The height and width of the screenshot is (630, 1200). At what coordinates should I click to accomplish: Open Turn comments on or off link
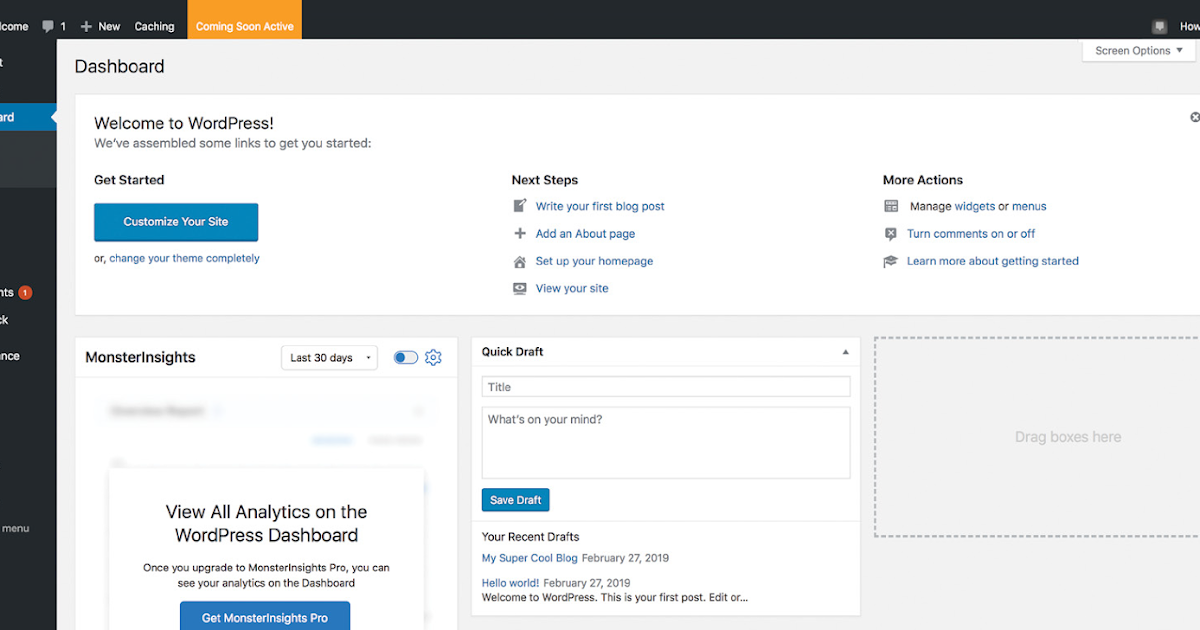(x=971, y=234)
